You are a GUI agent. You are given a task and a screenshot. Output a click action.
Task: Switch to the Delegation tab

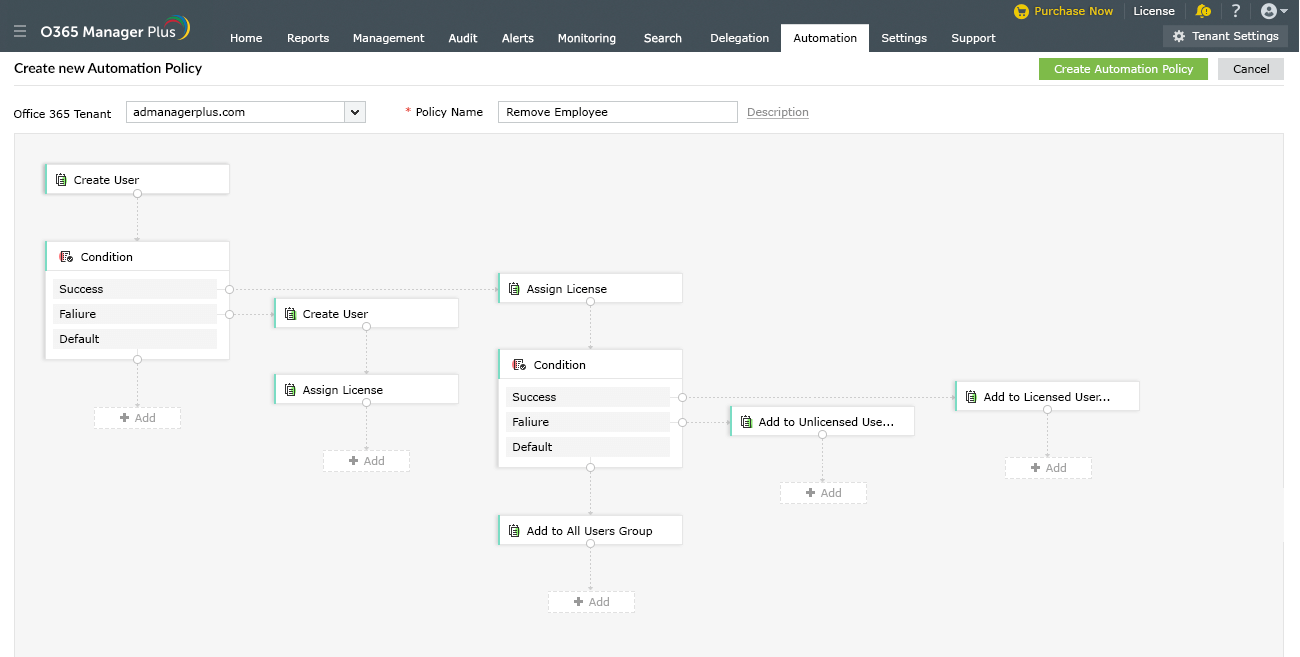click(x=739, y=38)
